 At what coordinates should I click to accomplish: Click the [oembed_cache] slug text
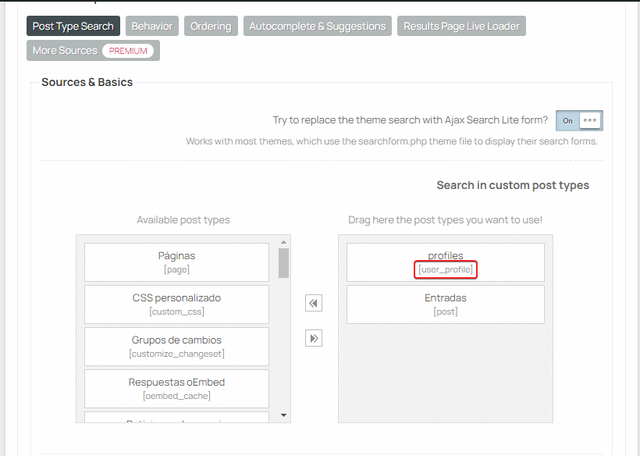pyautogui.click(x=177, y=396)
